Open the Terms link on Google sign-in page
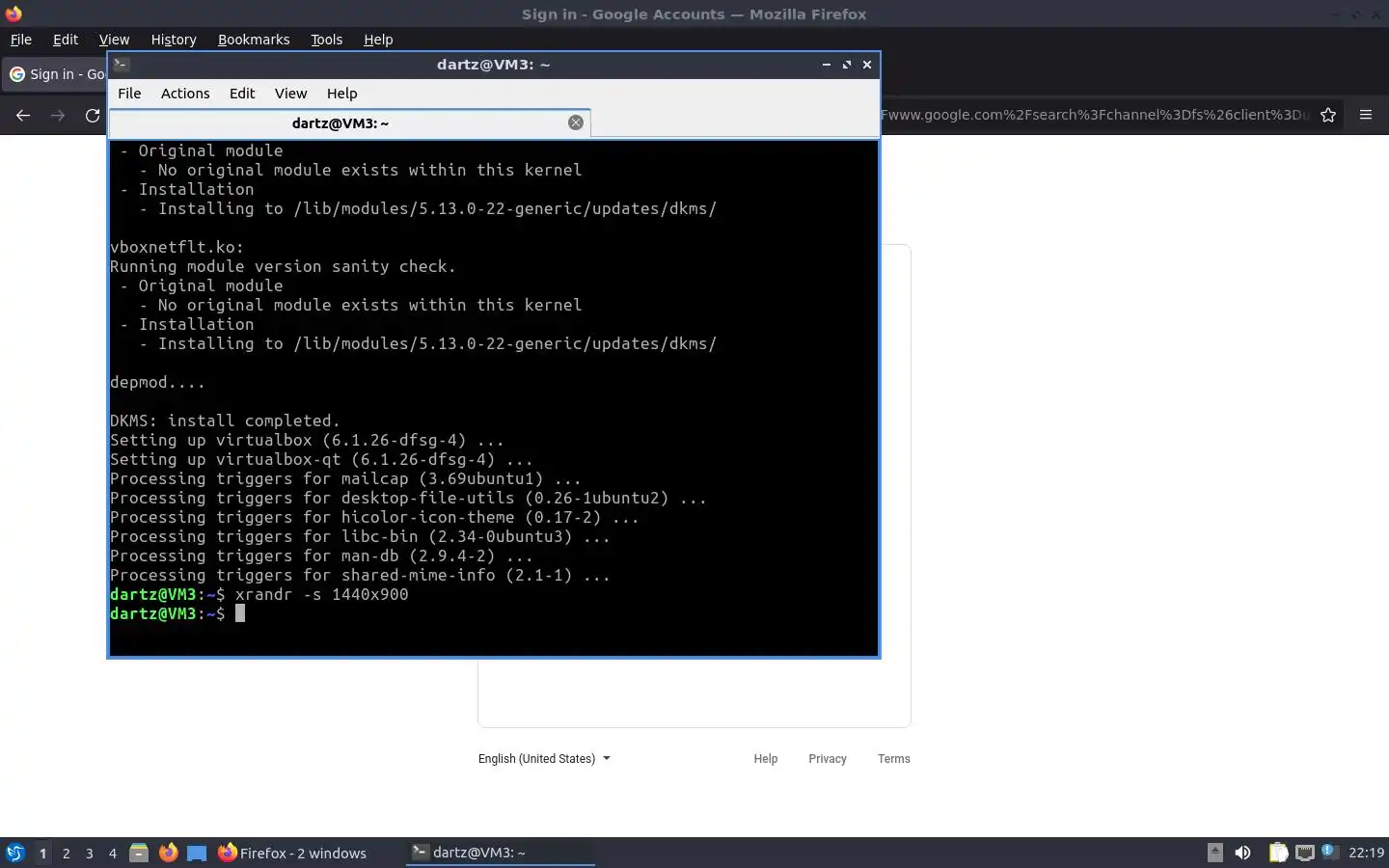 click(x=894, y=759)
